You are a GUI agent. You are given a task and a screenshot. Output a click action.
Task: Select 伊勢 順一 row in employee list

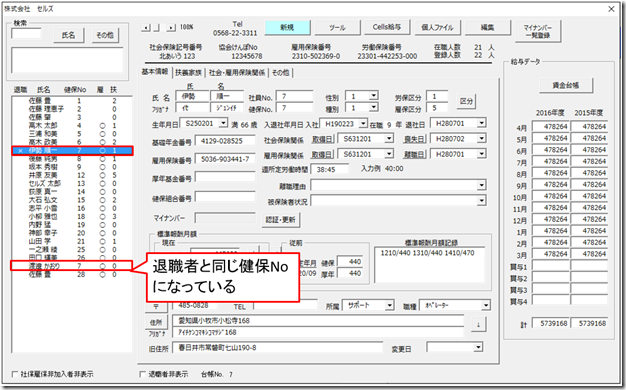(x=72, y=150)
